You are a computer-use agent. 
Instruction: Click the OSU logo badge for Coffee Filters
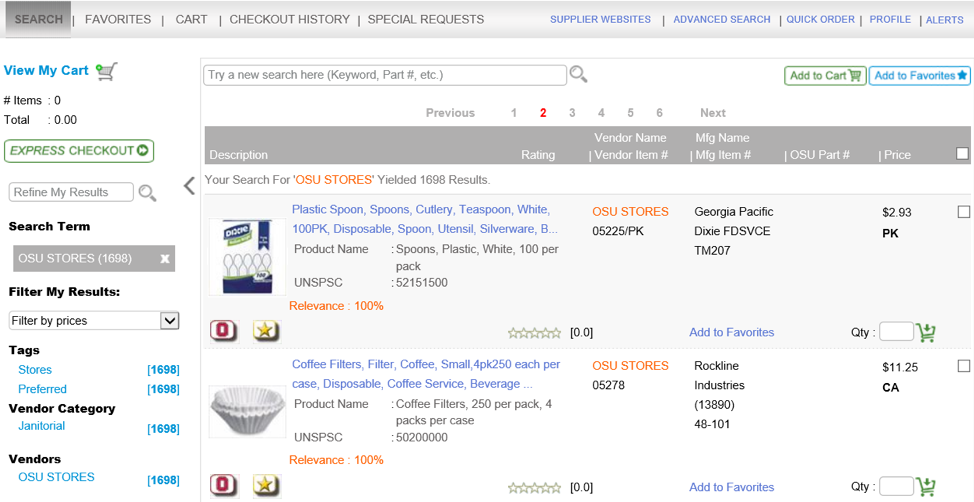pos(224,486)
